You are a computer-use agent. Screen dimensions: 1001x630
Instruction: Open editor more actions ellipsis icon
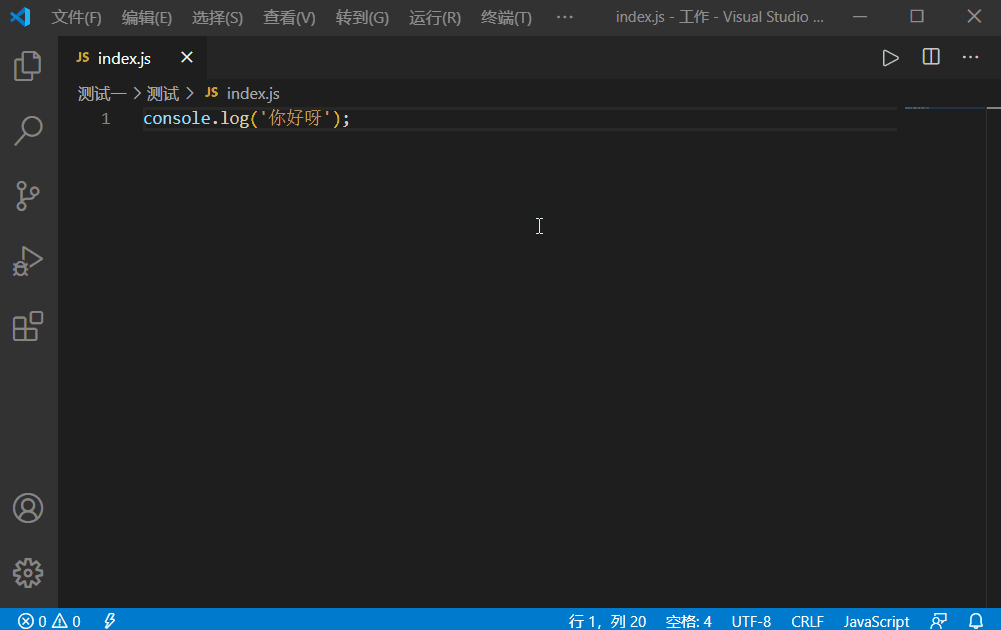969,57
